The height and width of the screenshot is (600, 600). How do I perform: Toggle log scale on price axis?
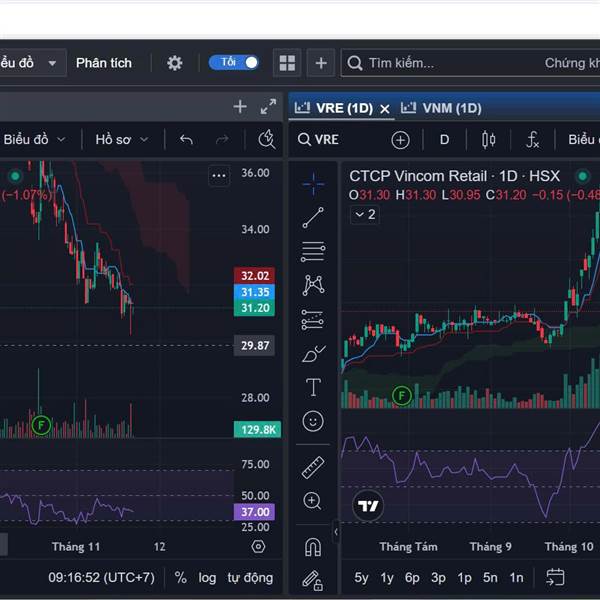point(207,577)
